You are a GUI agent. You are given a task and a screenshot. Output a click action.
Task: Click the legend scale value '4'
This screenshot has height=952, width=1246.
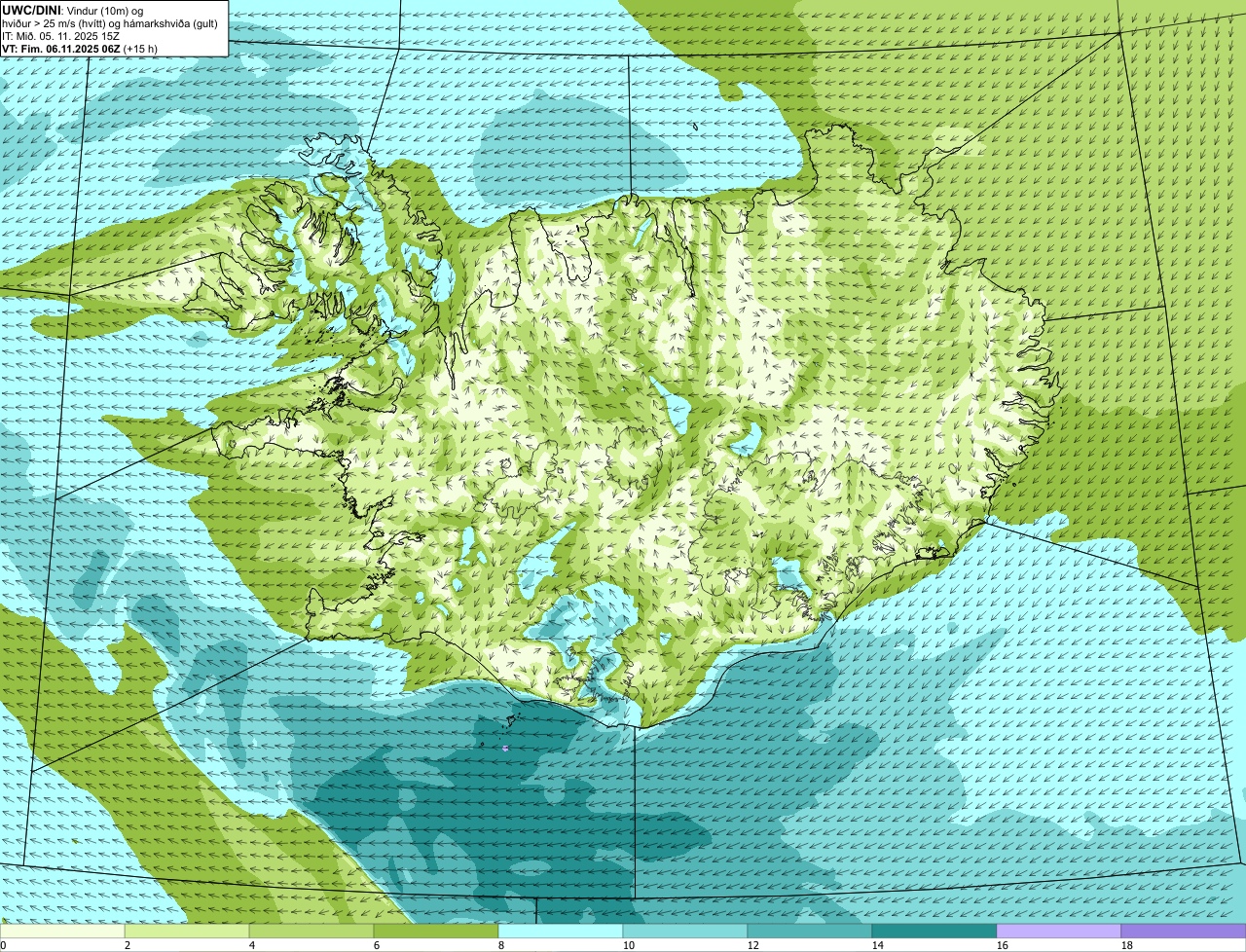point(252,945)
